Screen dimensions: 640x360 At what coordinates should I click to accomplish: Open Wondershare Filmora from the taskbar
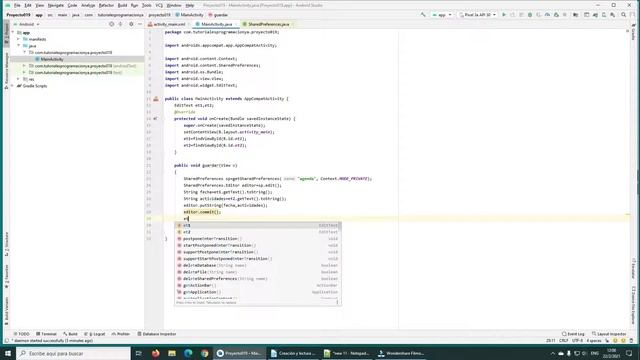401,353
